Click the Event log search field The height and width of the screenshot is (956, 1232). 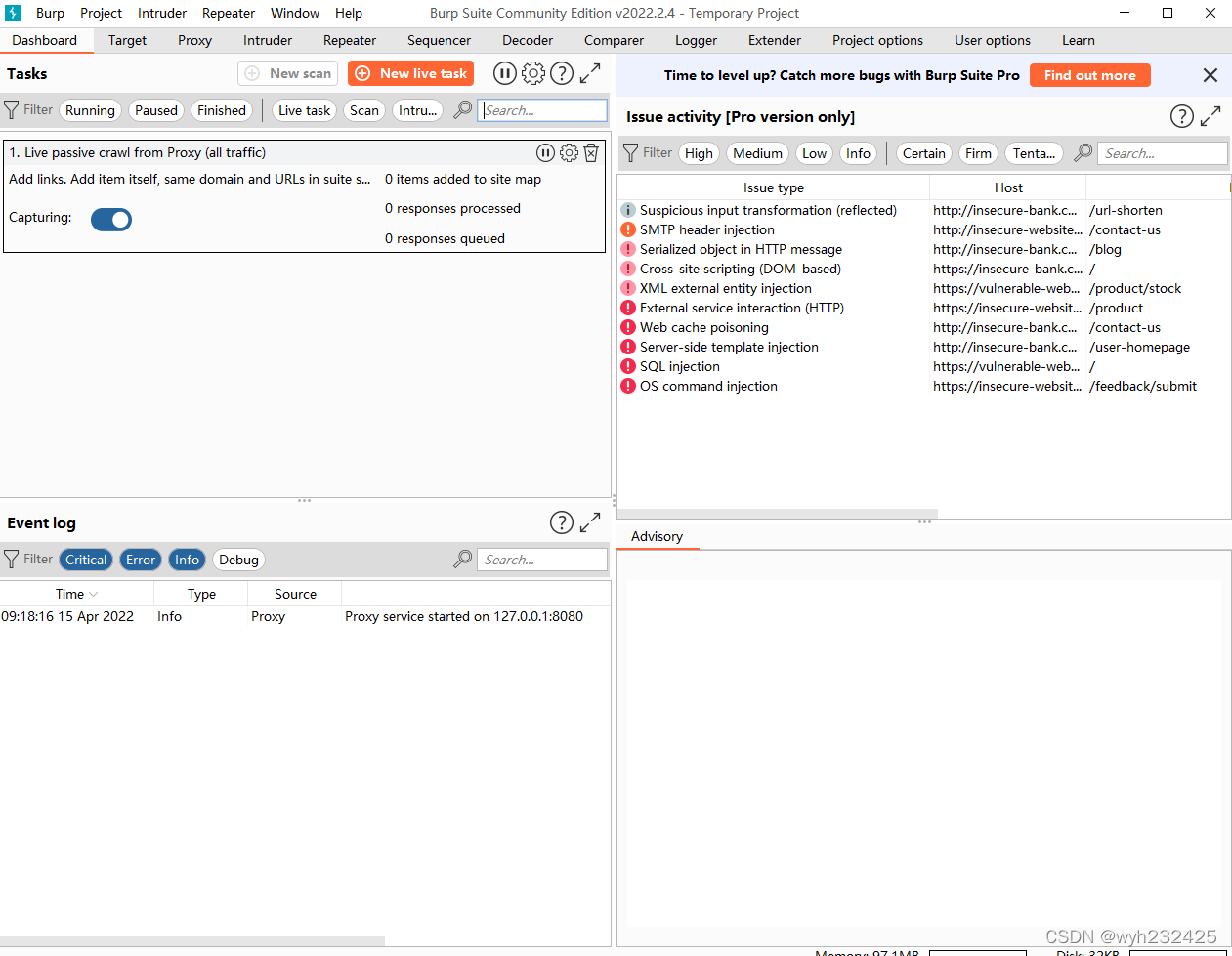[542, 560]
